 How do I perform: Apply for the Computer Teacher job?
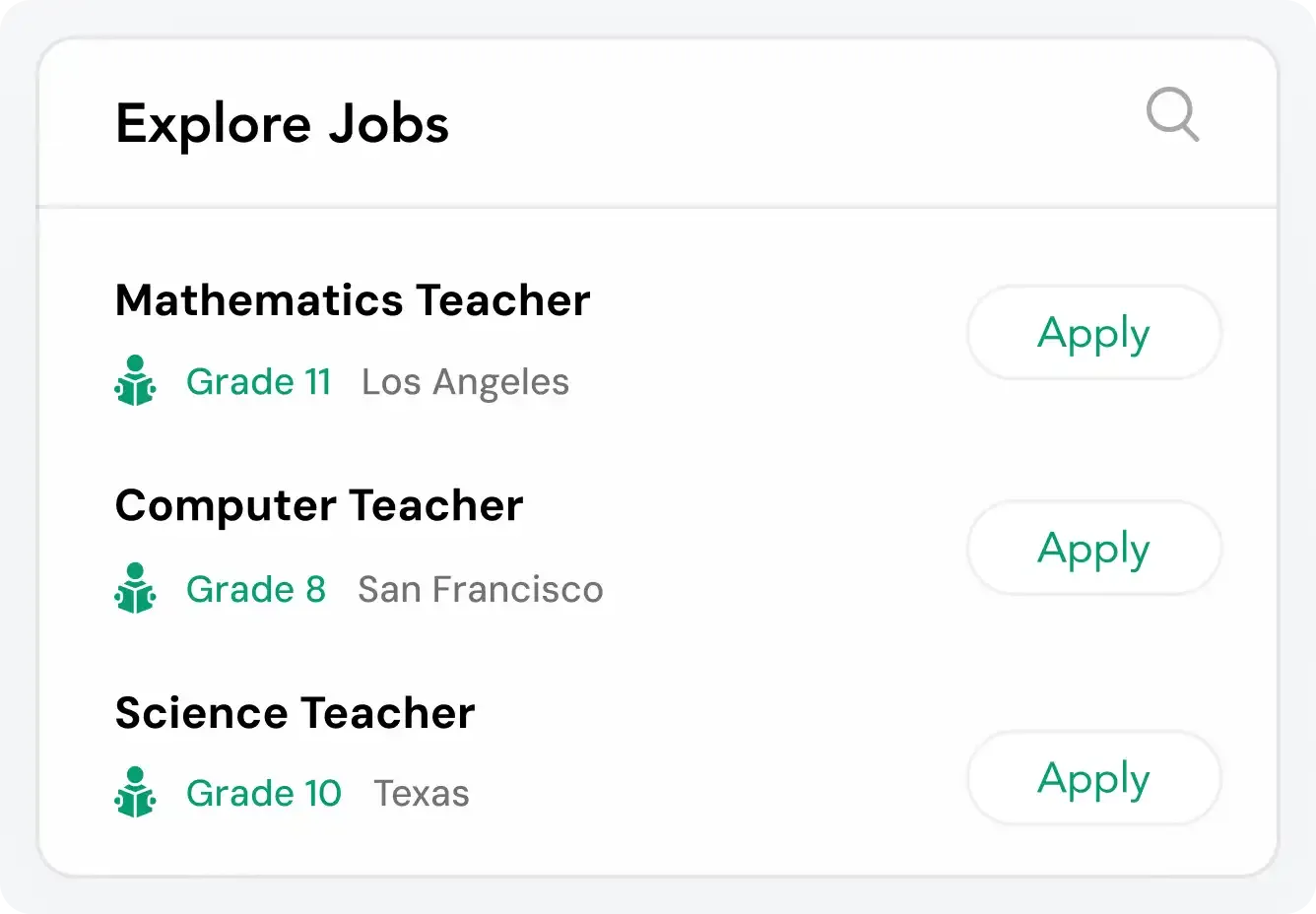coord(1093,549)
